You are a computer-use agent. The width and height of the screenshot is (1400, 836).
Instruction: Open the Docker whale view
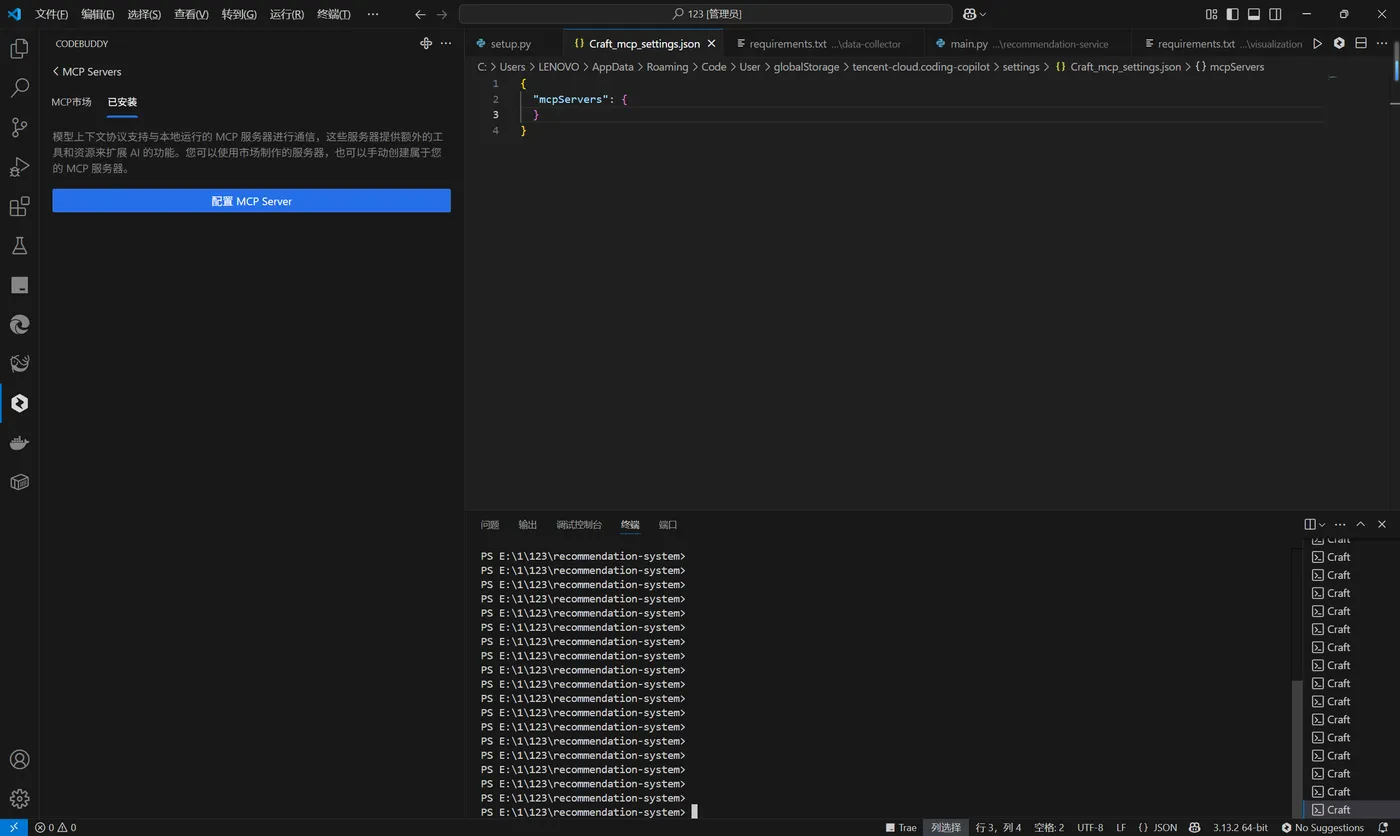(19, 442)
